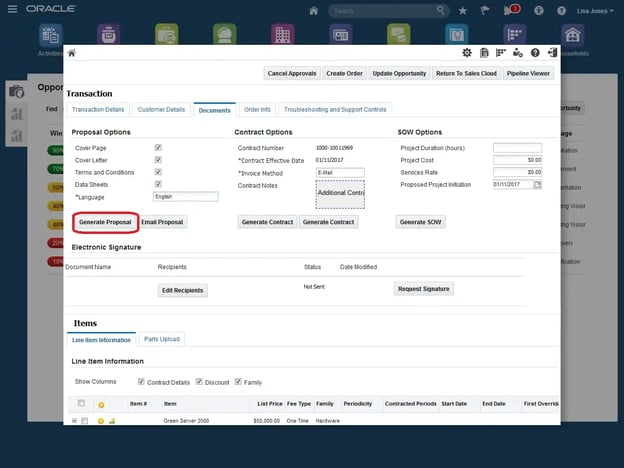Open notifications bell in top bar

pos(509,10)
